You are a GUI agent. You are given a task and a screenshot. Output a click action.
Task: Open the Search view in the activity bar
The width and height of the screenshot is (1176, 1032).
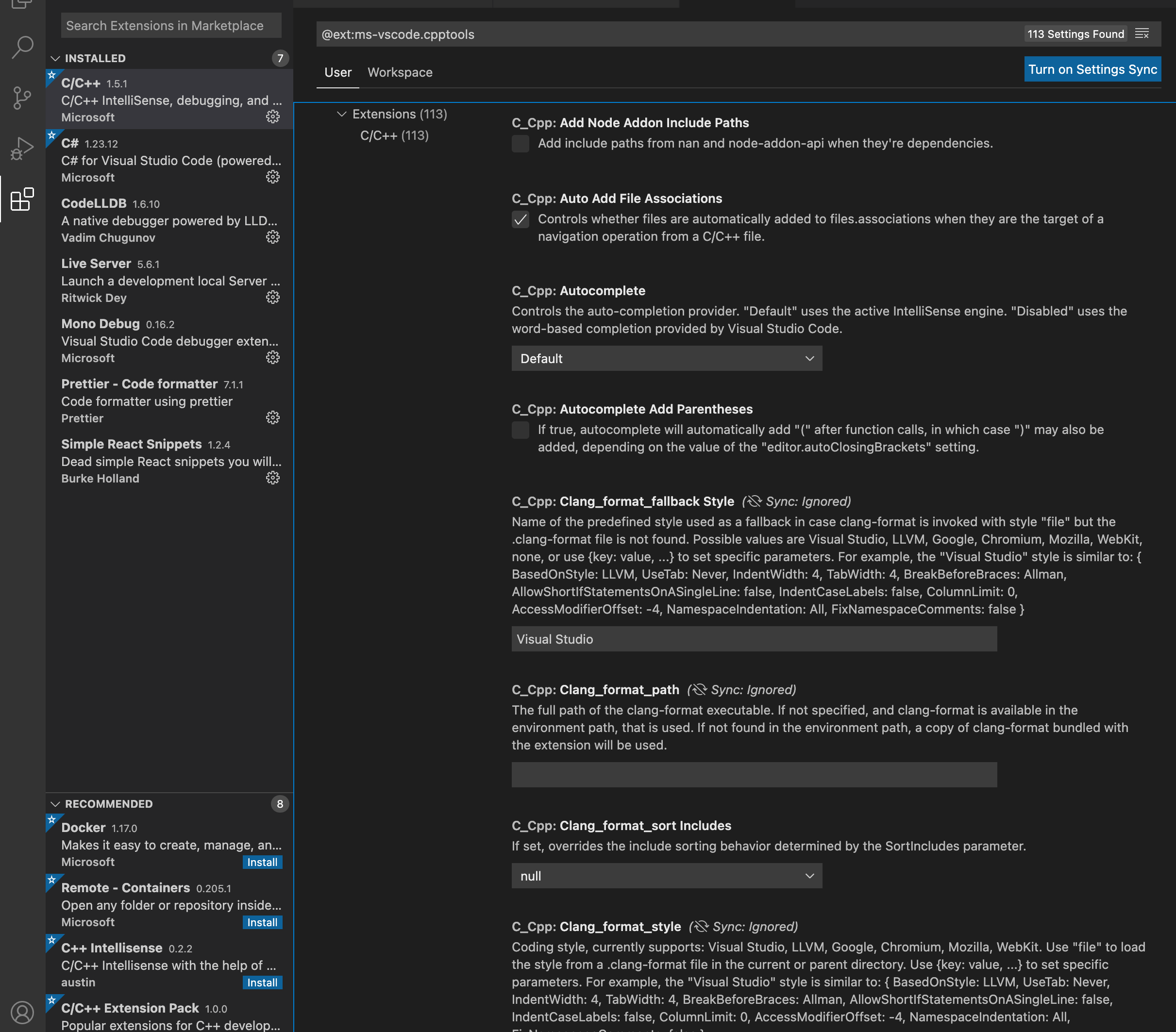[22, 47]
